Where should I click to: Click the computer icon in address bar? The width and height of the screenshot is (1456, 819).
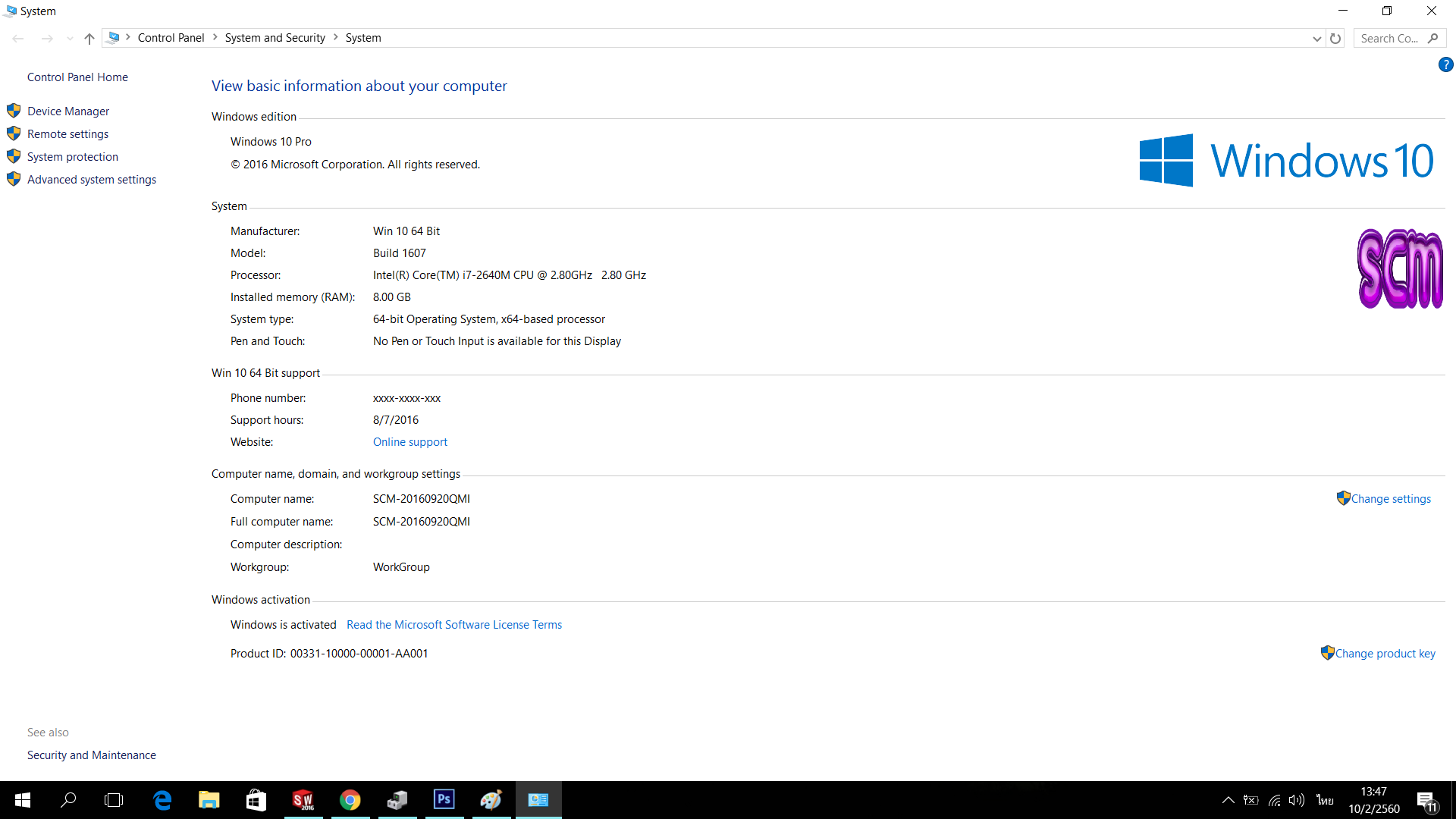(113, 38)
